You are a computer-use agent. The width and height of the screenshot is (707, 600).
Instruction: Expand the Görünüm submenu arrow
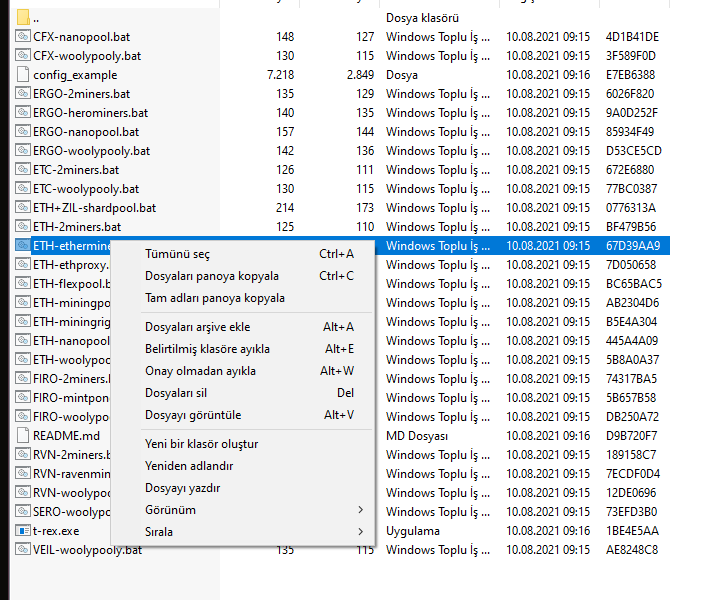click(x=360, y=509)
